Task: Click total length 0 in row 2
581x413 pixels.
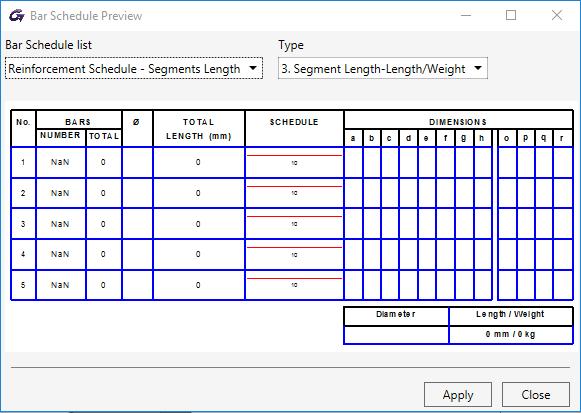Action: 198,193
